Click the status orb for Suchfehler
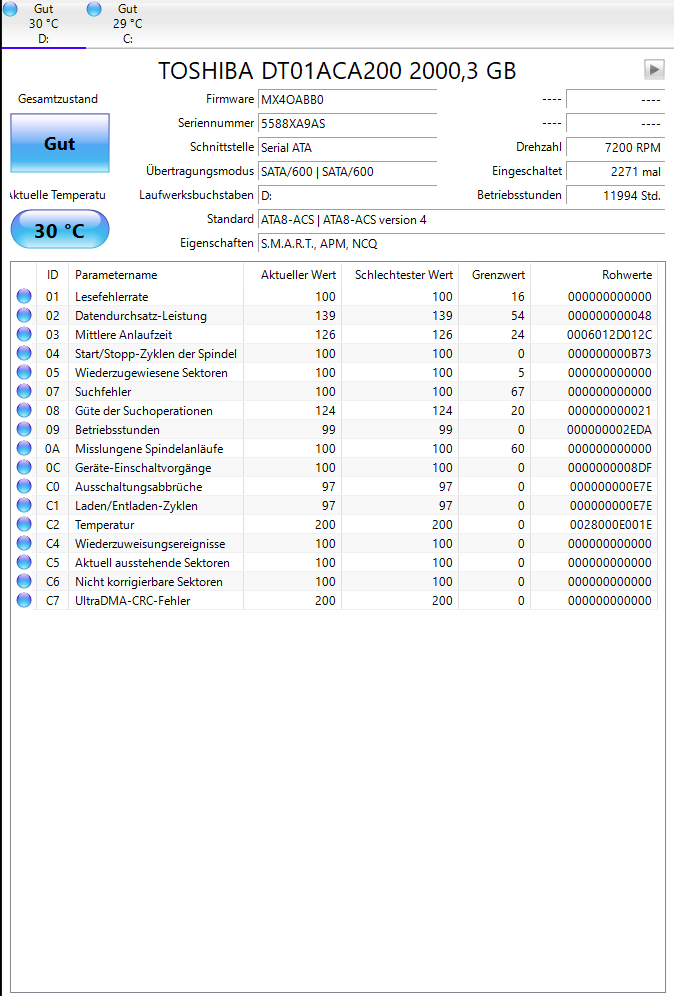 24,391
